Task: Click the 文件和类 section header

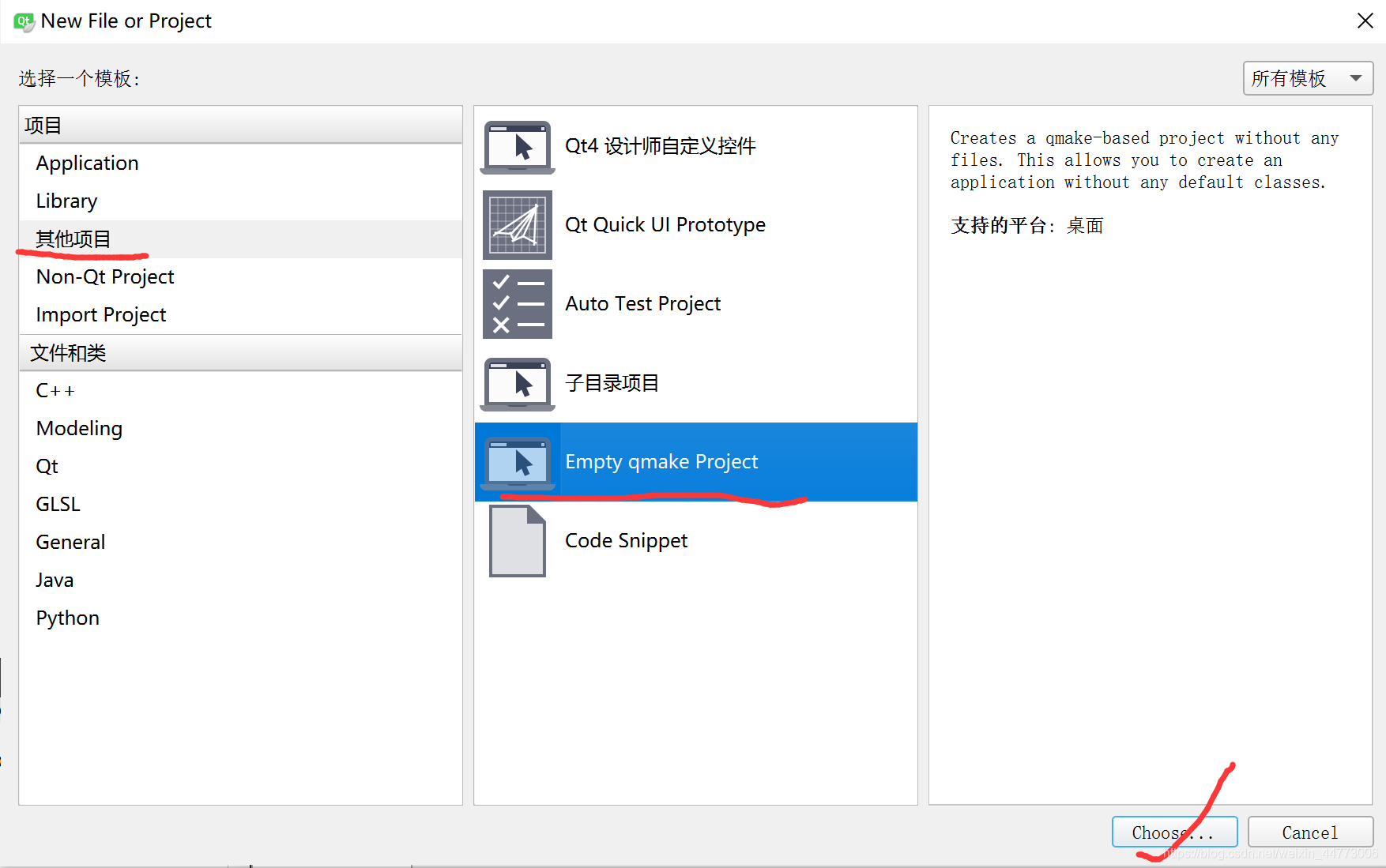Action: 240,352
